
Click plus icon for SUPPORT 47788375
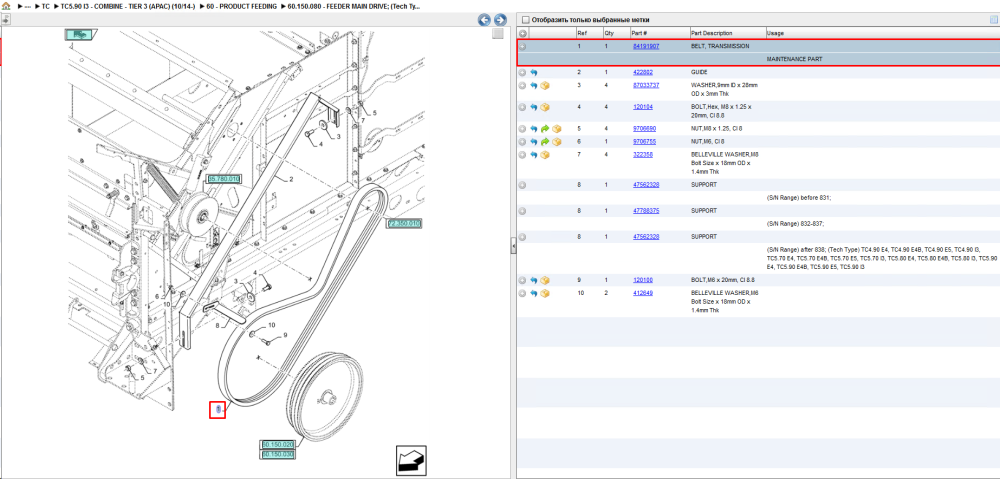(x=522, y=211)
